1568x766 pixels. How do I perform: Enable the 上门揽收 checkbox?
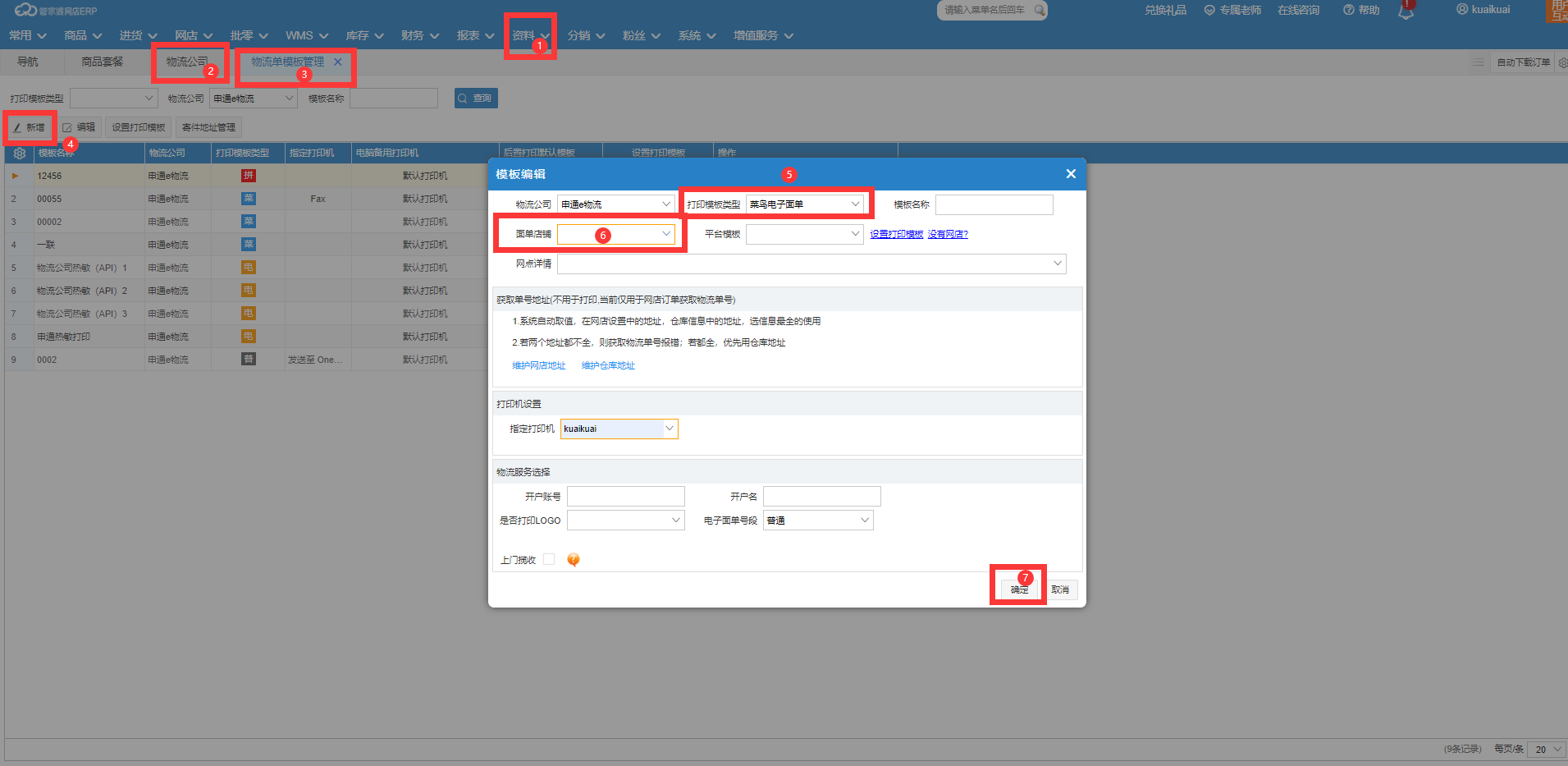(x=549, y=559)
